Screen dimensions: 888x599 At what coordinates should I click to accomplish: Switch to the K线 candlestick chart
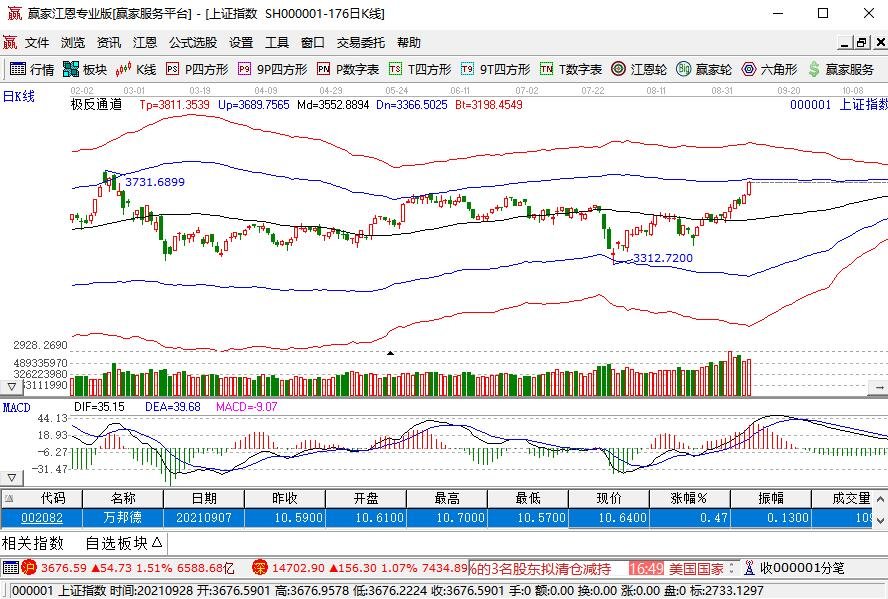click(136, 70)
